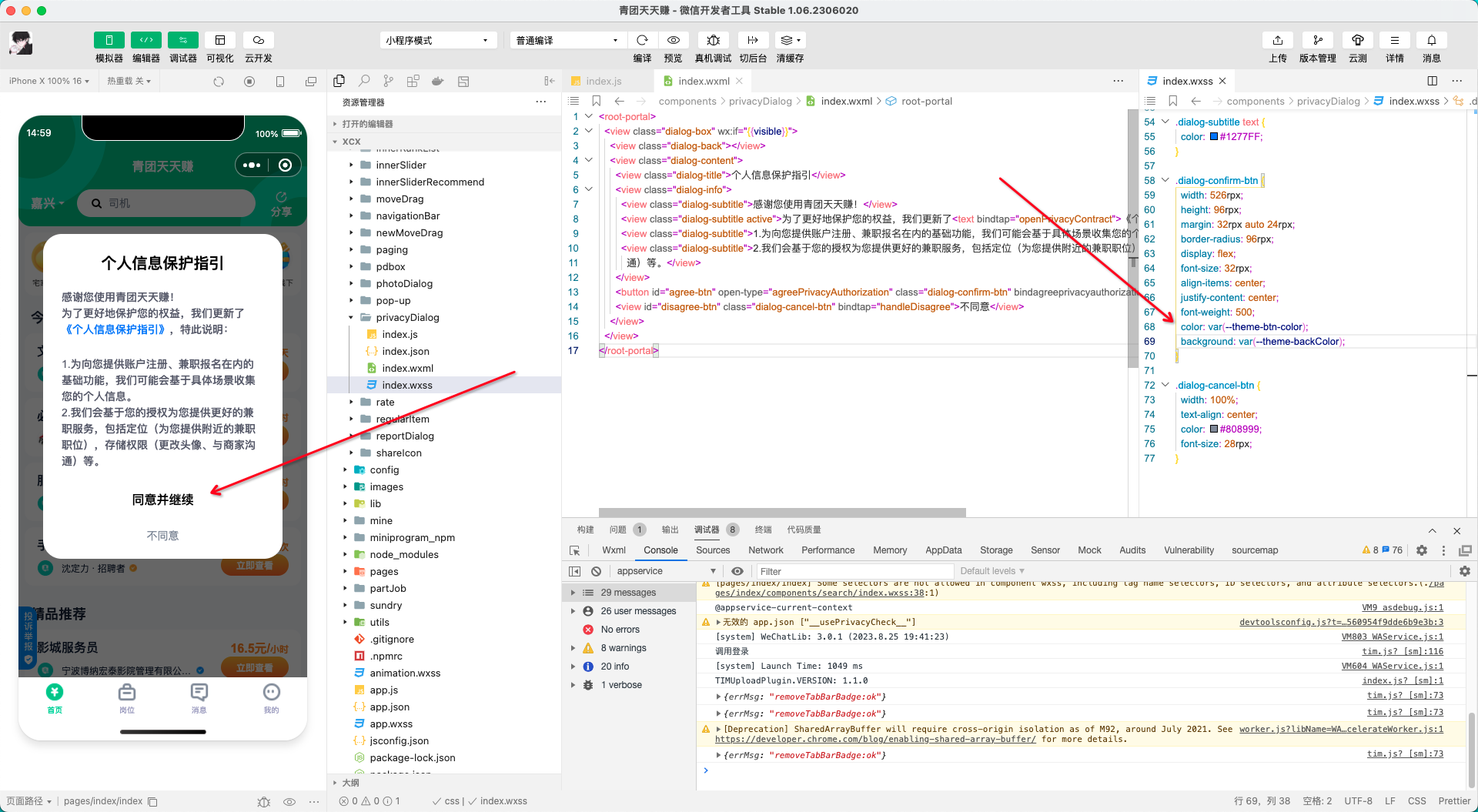Viewport: 1478px width, 812px height.
Task: Expand the 8 warnings message group
Action: pyautogui.click(x=573, y=648)
